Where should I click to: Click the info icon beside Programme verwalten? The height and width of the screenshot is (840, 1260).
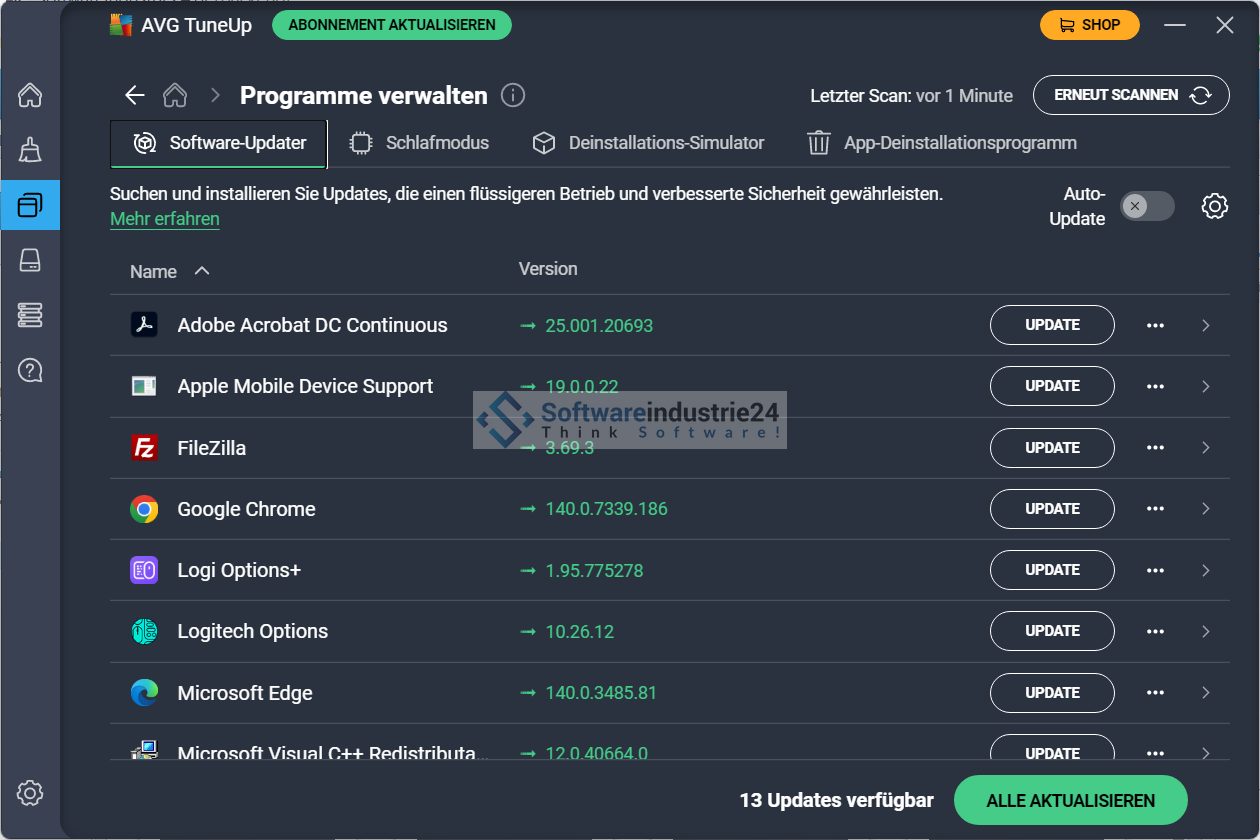[x=513, y=95]
